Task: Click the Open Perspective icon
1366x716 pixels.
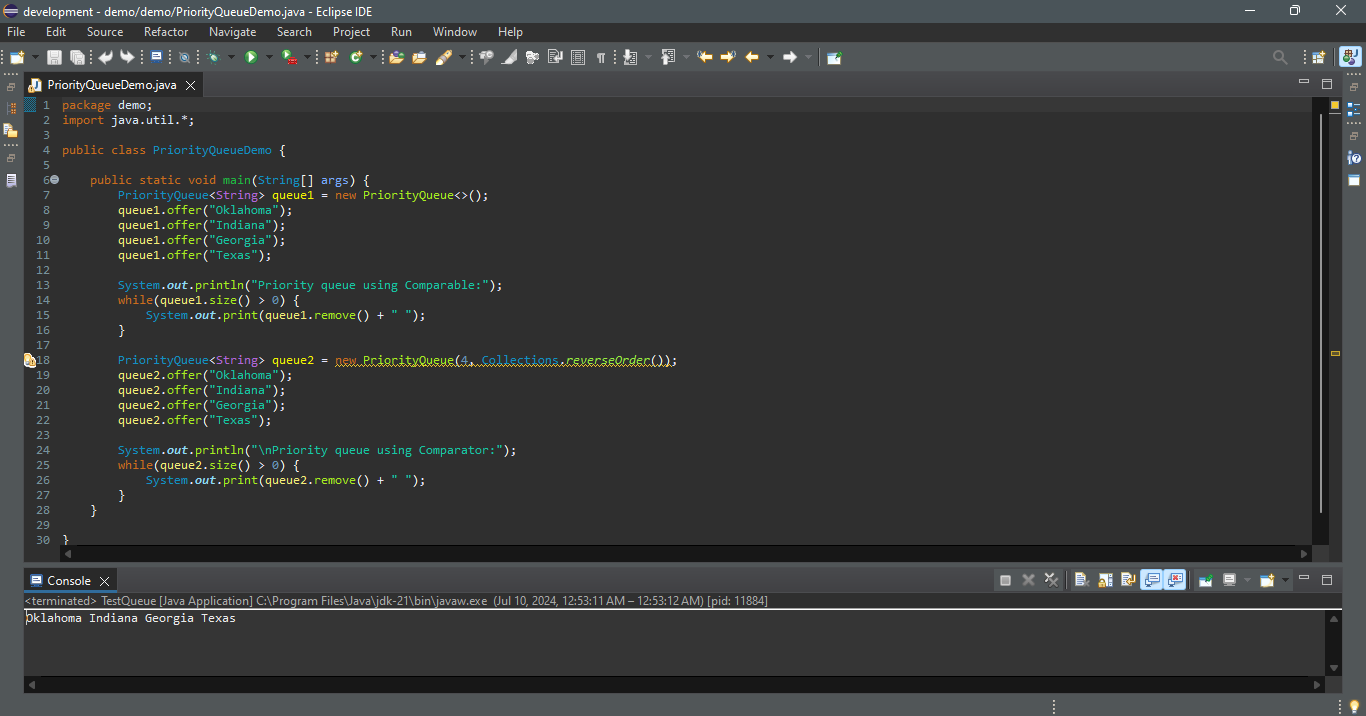Action: pyautogui.click(x=1319, y=58)
